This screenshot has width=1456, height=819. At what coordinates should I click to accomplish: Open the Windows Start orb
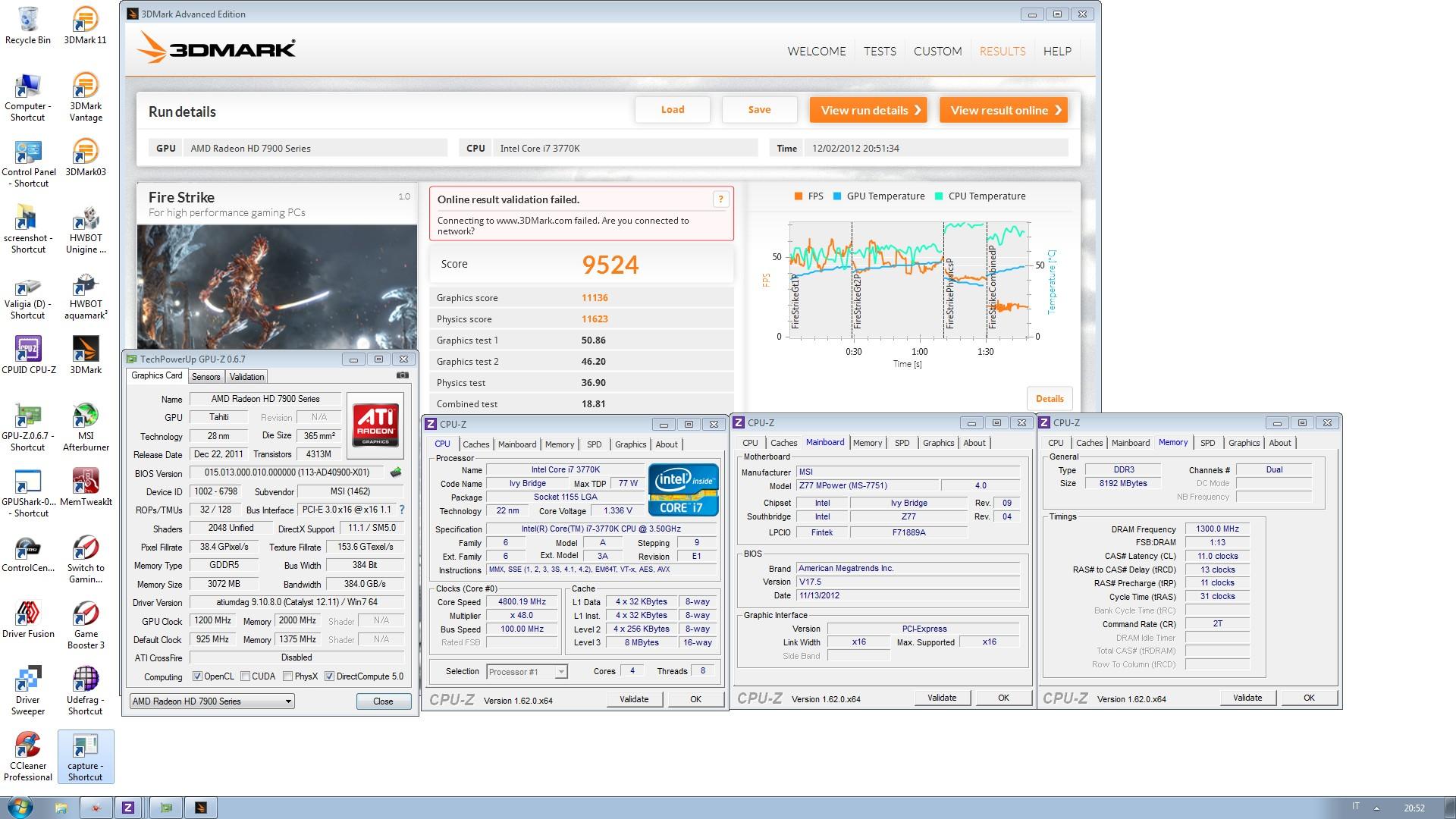pyautogui.click(x=20, y=807)
